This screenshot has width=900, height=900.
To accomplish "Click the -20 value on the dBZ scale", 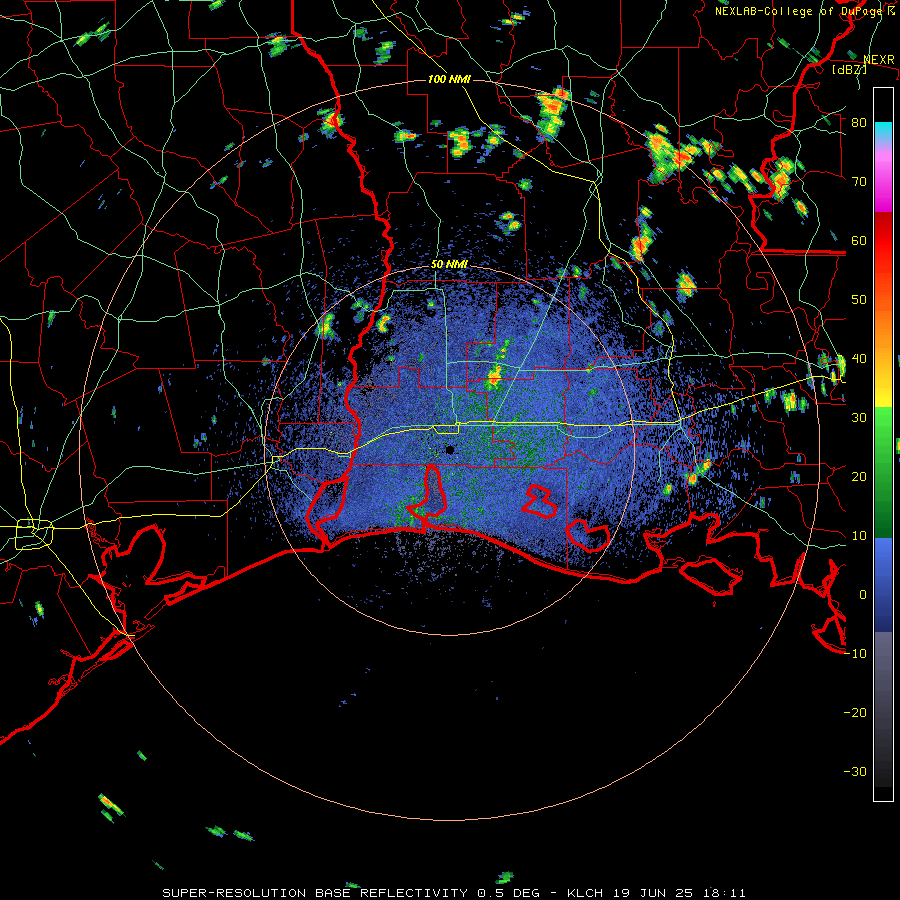I will coord(855,712).
